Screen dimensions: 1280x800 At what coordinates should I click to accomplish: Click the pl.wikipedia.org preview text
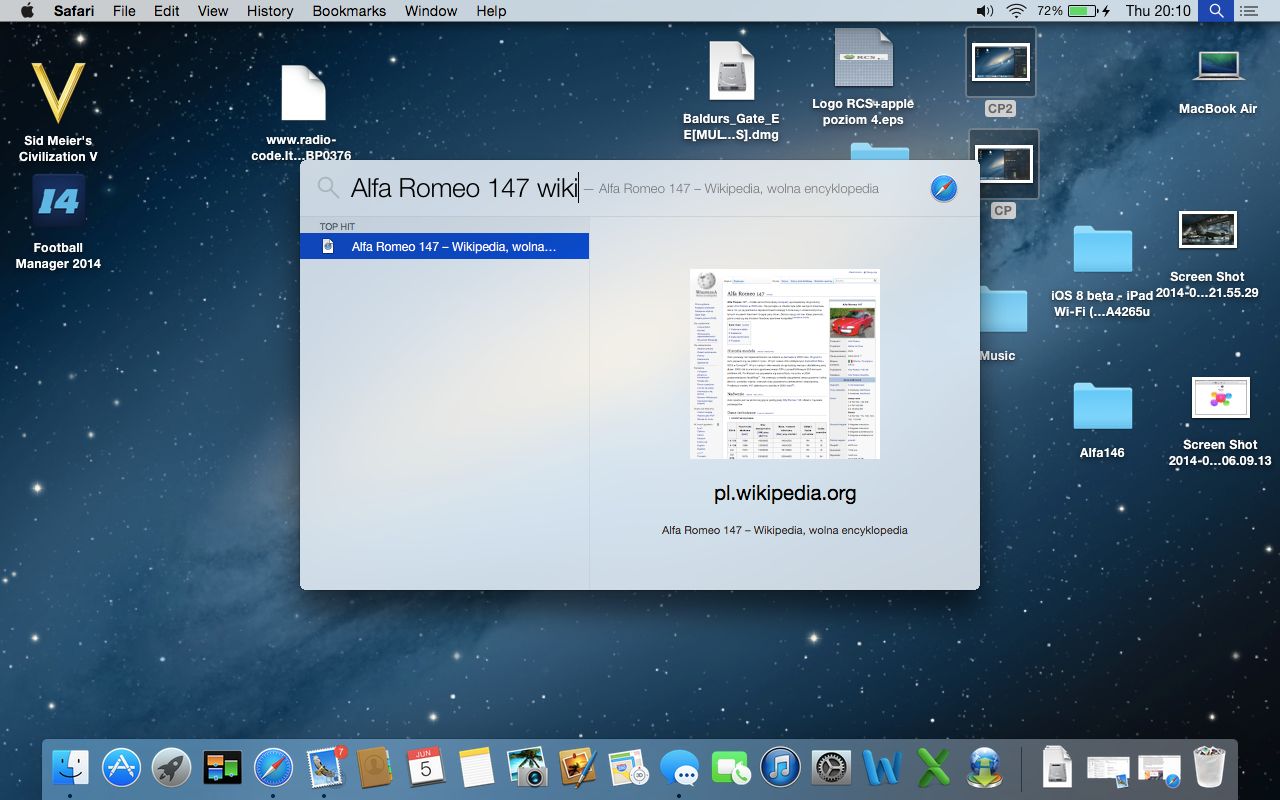coord(785,493)
